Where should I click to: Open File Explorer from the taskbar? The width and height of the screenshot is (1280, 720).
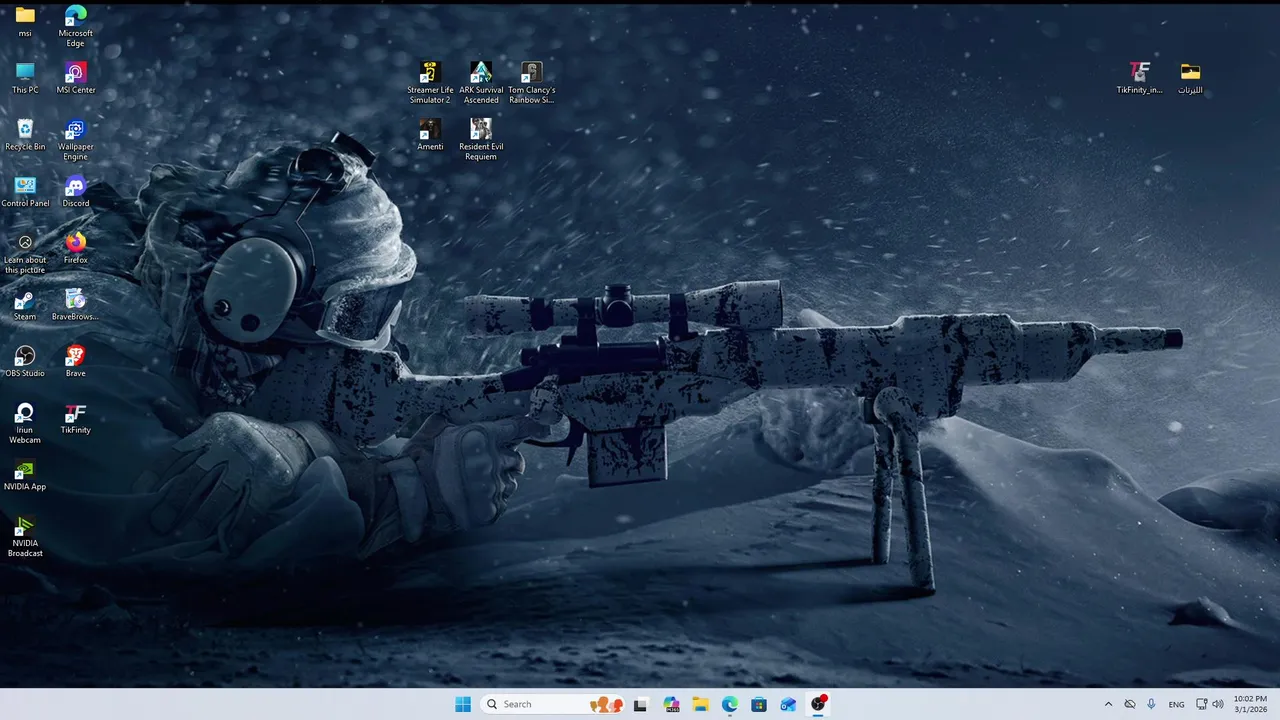click(700, 704)
